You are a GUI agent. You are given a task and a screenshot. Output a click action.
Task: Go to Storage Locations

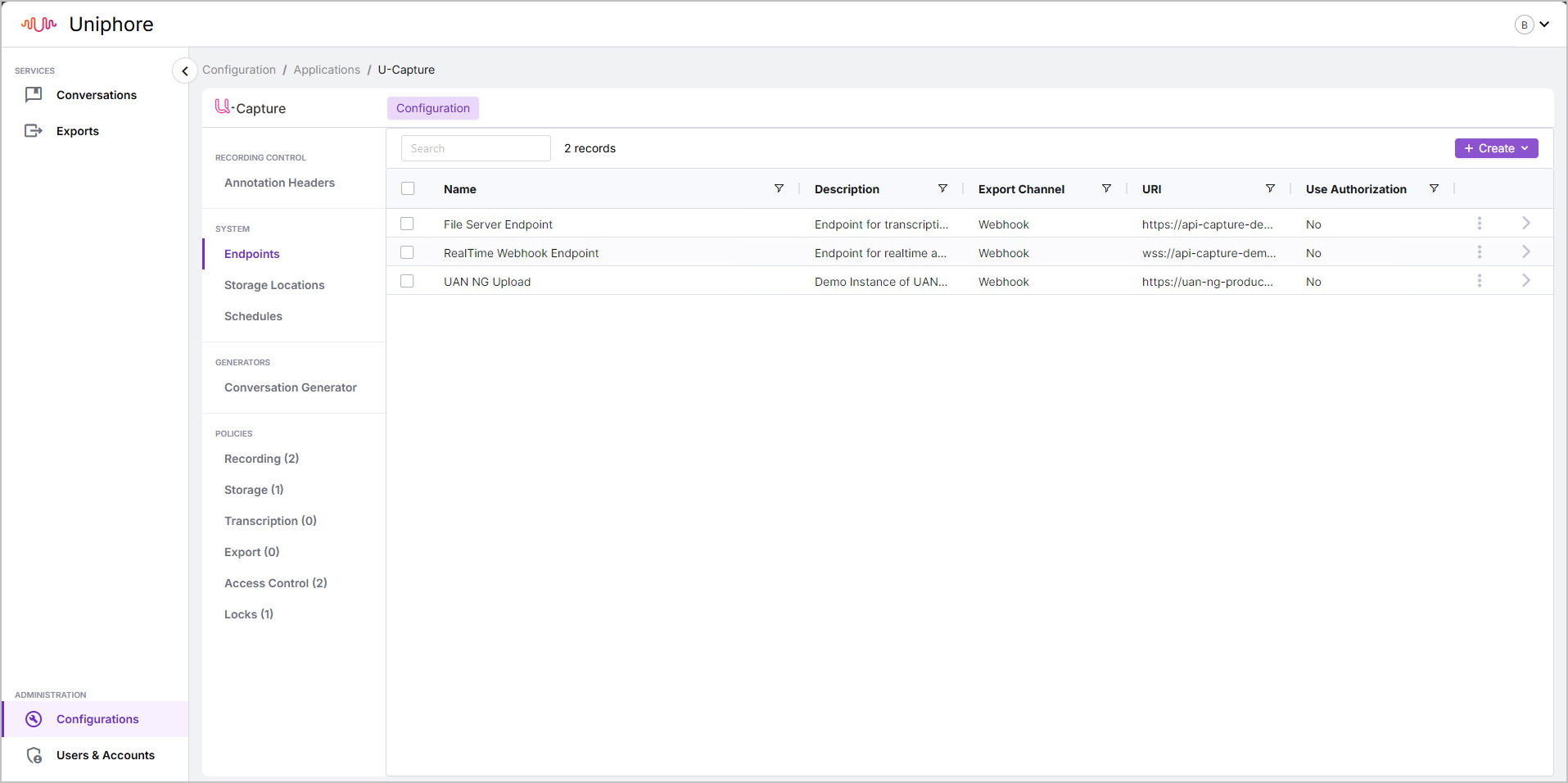pyautogui.click(x=274, y=285)
